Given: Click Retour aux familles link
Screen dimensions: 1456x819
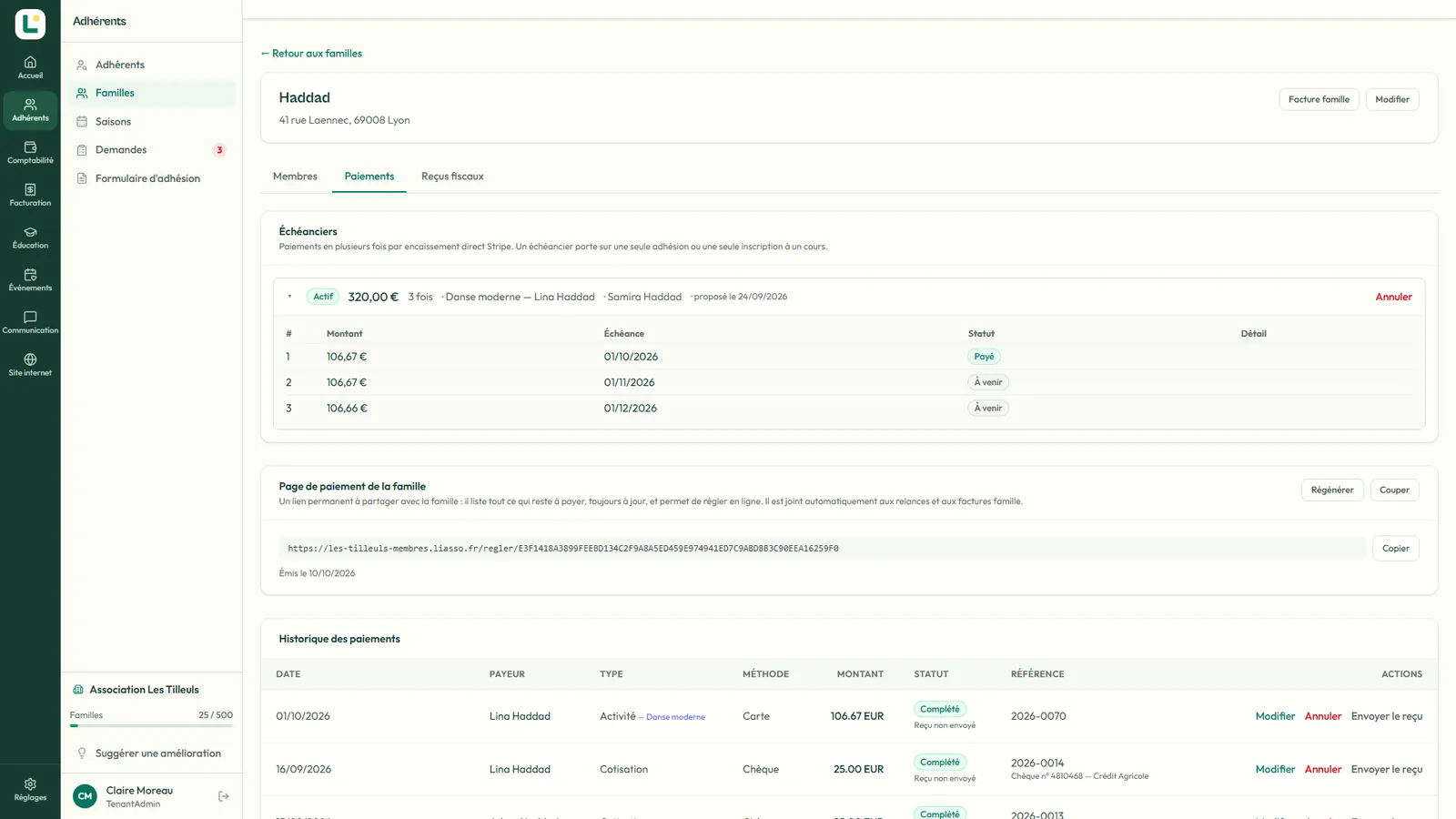Looking at the screenshot, I should click(311, 54).
